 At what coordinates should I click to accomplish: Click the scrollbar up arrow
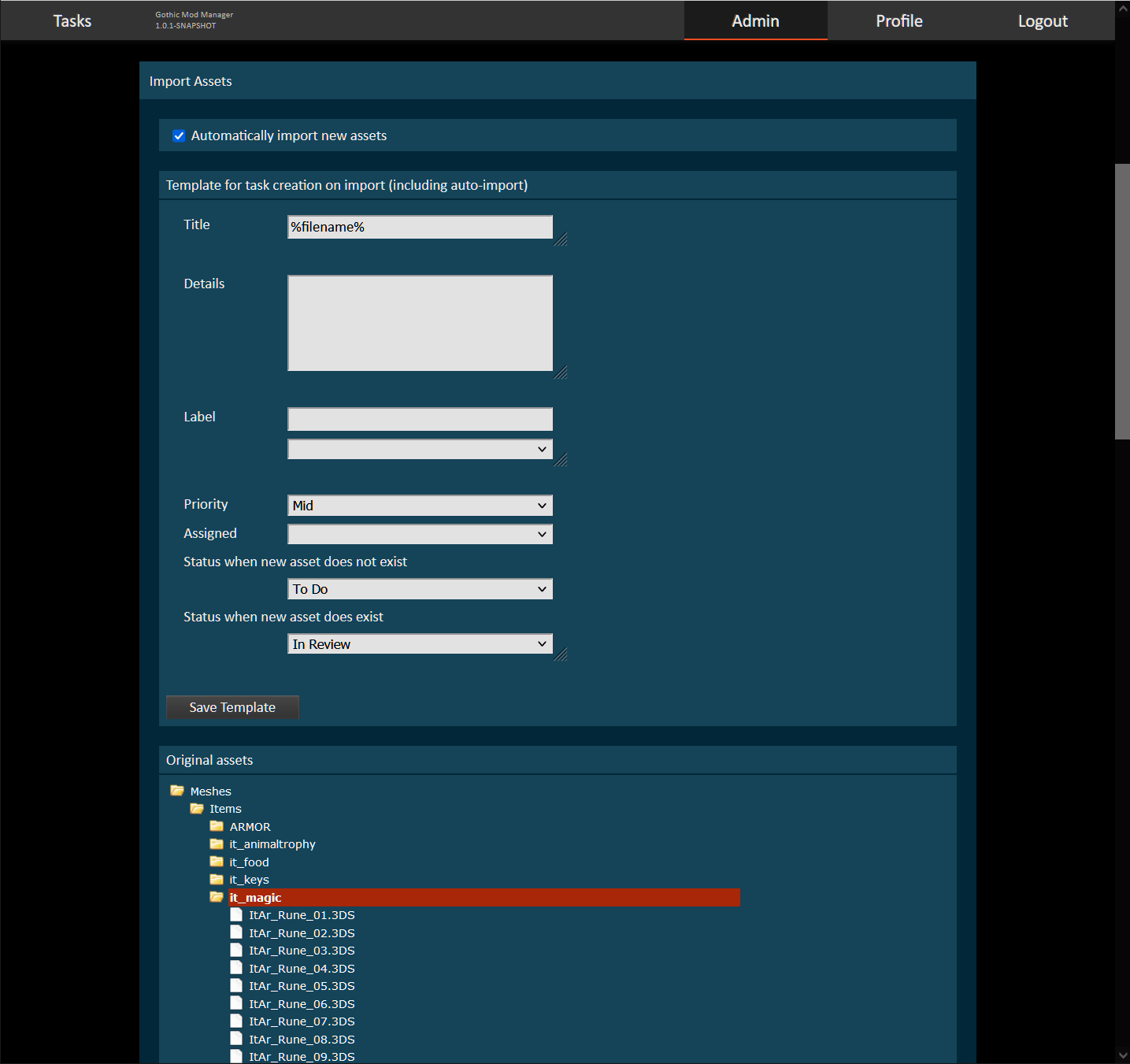coord(1122,8)
